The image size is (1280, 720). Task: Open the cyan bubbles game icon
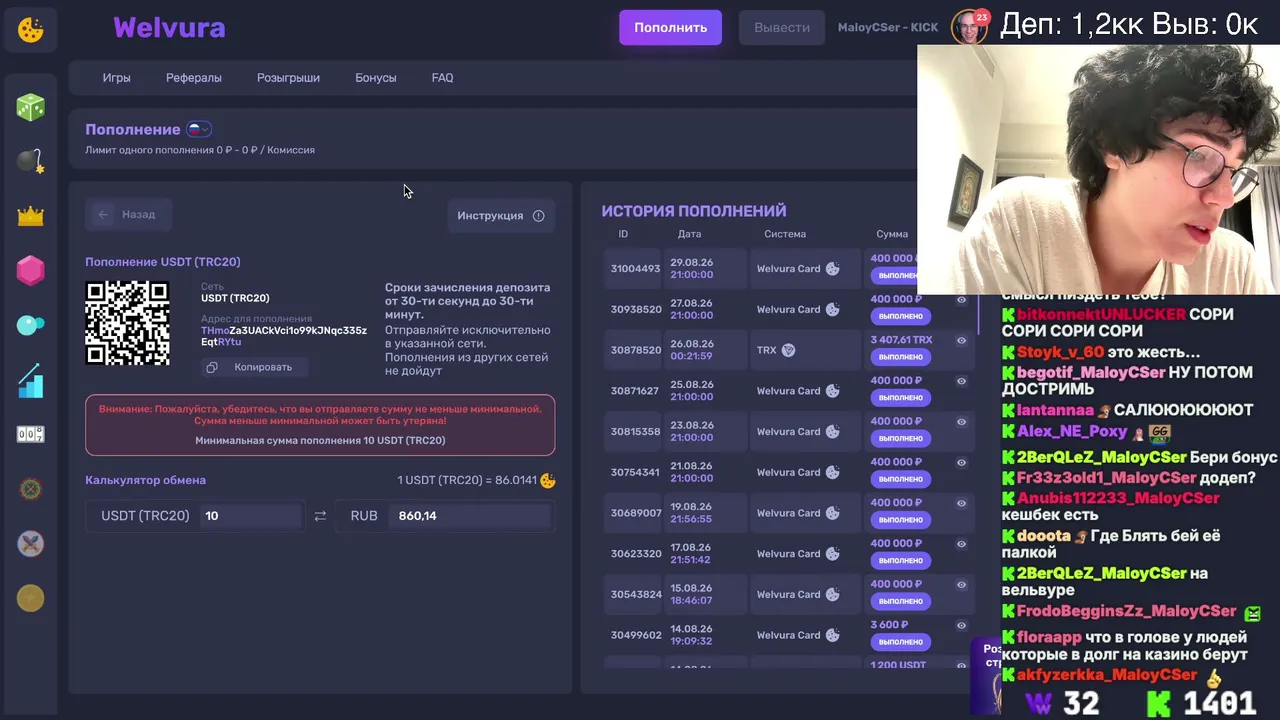point(31,325)
